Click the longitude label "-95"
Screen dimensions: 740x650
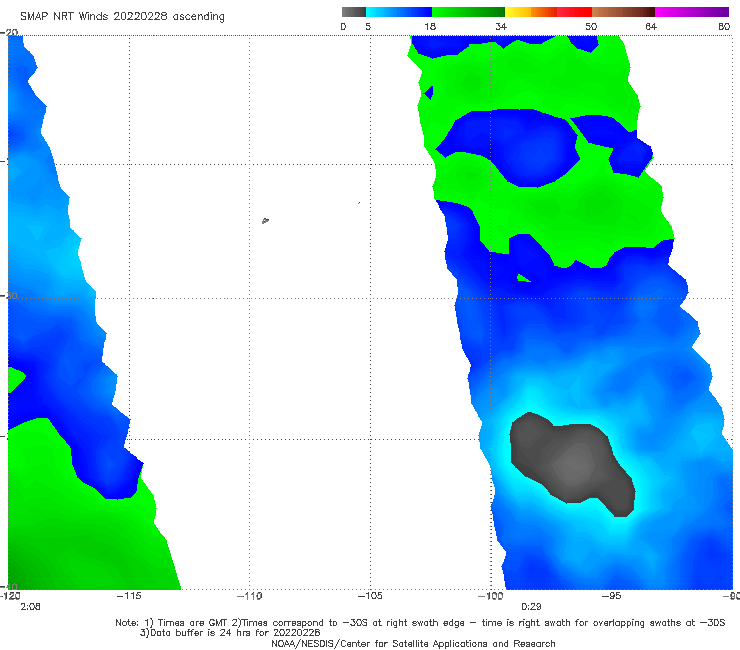click(611, 596)
